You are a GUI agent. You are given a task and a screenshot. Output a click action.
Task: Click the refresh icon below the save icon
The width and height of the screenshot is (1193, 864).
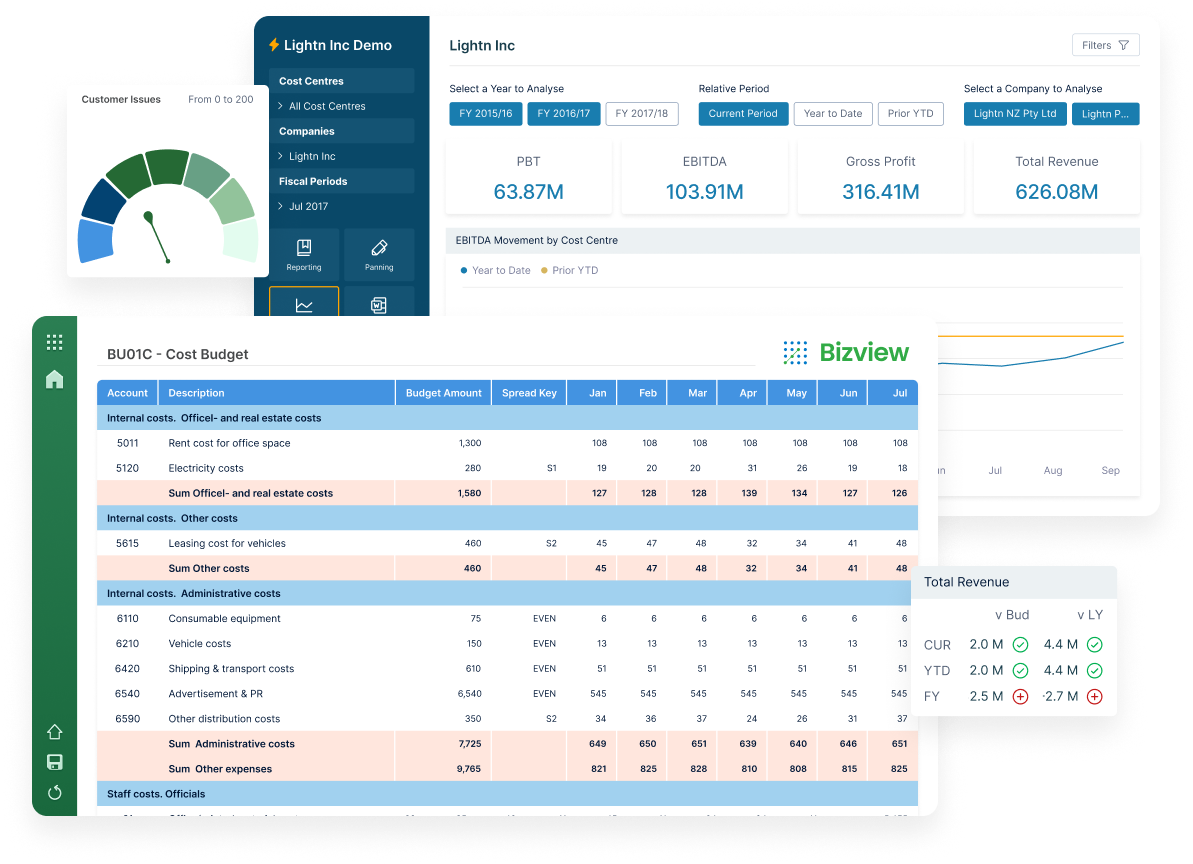point(55,792)
